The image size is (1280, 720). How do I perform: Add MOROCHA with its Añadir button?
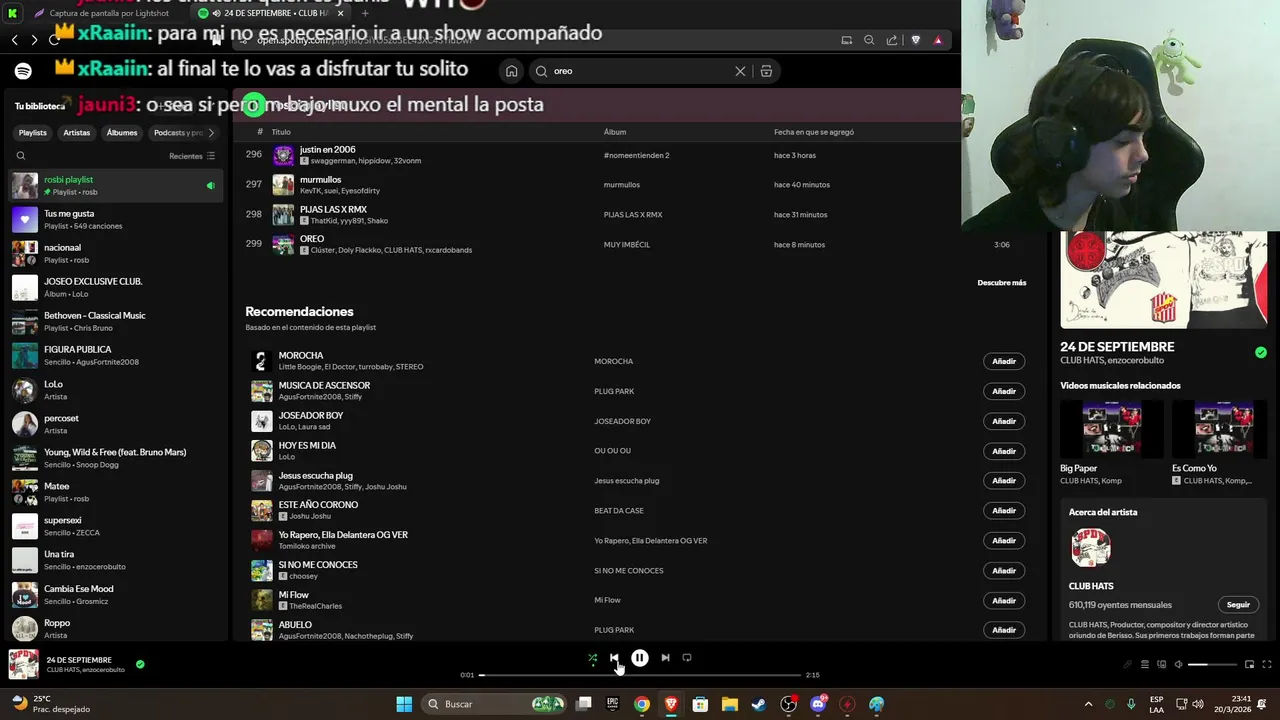(1004, 361)
